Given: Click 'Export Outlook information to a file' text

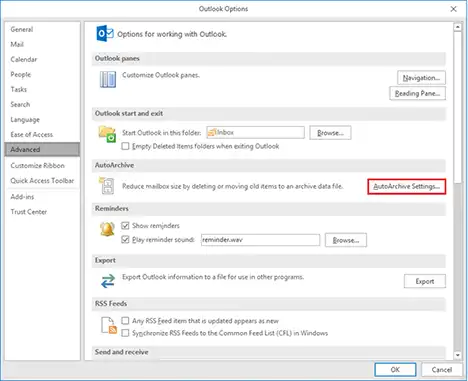Looking at the screenshot, I should click(x=213, y=277).
